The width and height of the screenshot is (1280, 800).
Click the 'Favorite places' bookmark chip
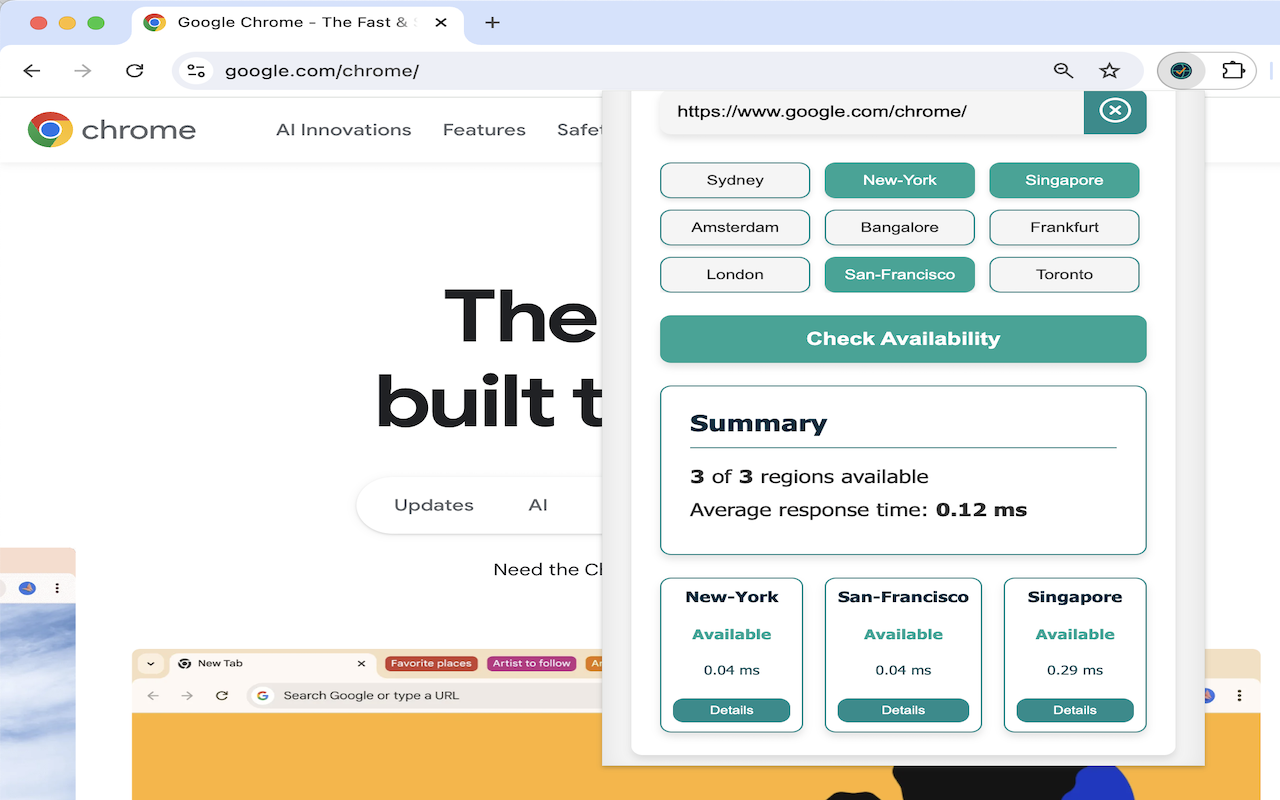tap(431, 663)
